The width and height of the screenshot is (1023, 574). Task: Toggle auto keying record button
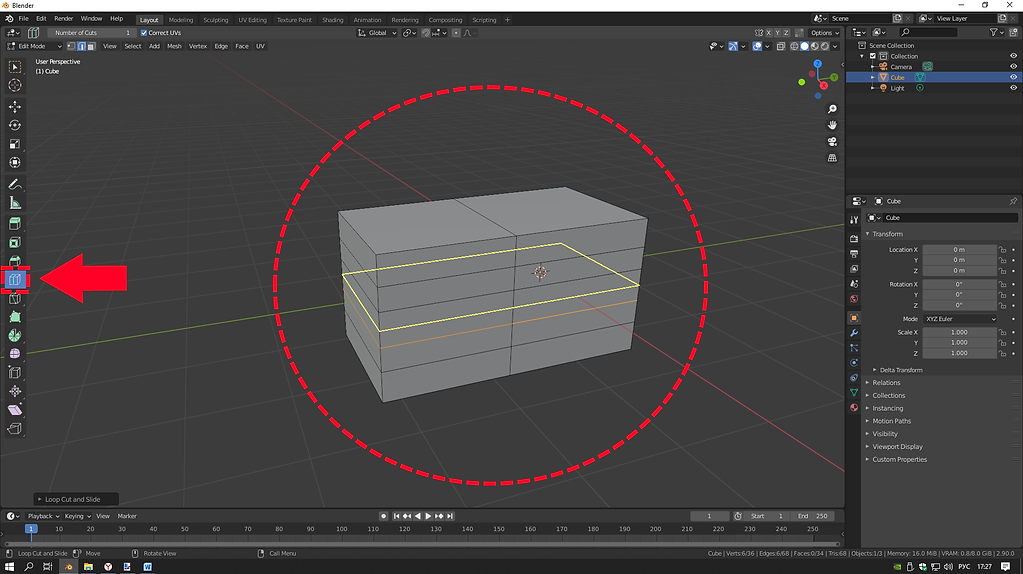(x=384, y=516)
